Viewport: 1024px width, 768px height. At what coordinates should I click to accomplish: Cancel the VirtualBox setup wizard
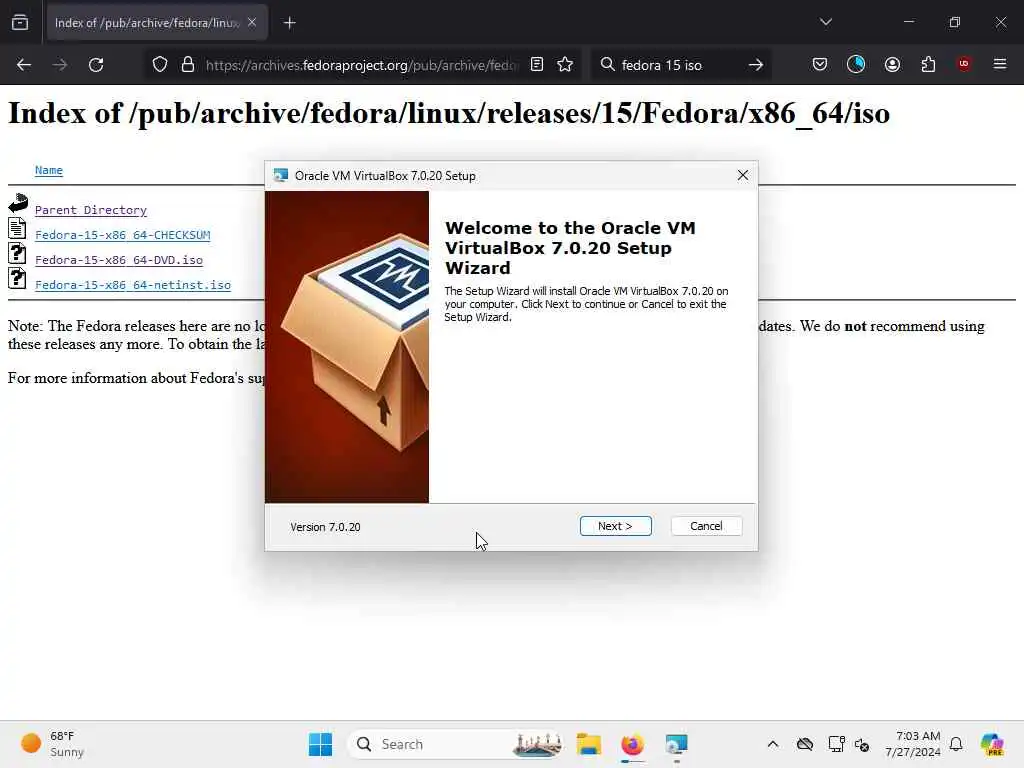(x=706, y=526)
